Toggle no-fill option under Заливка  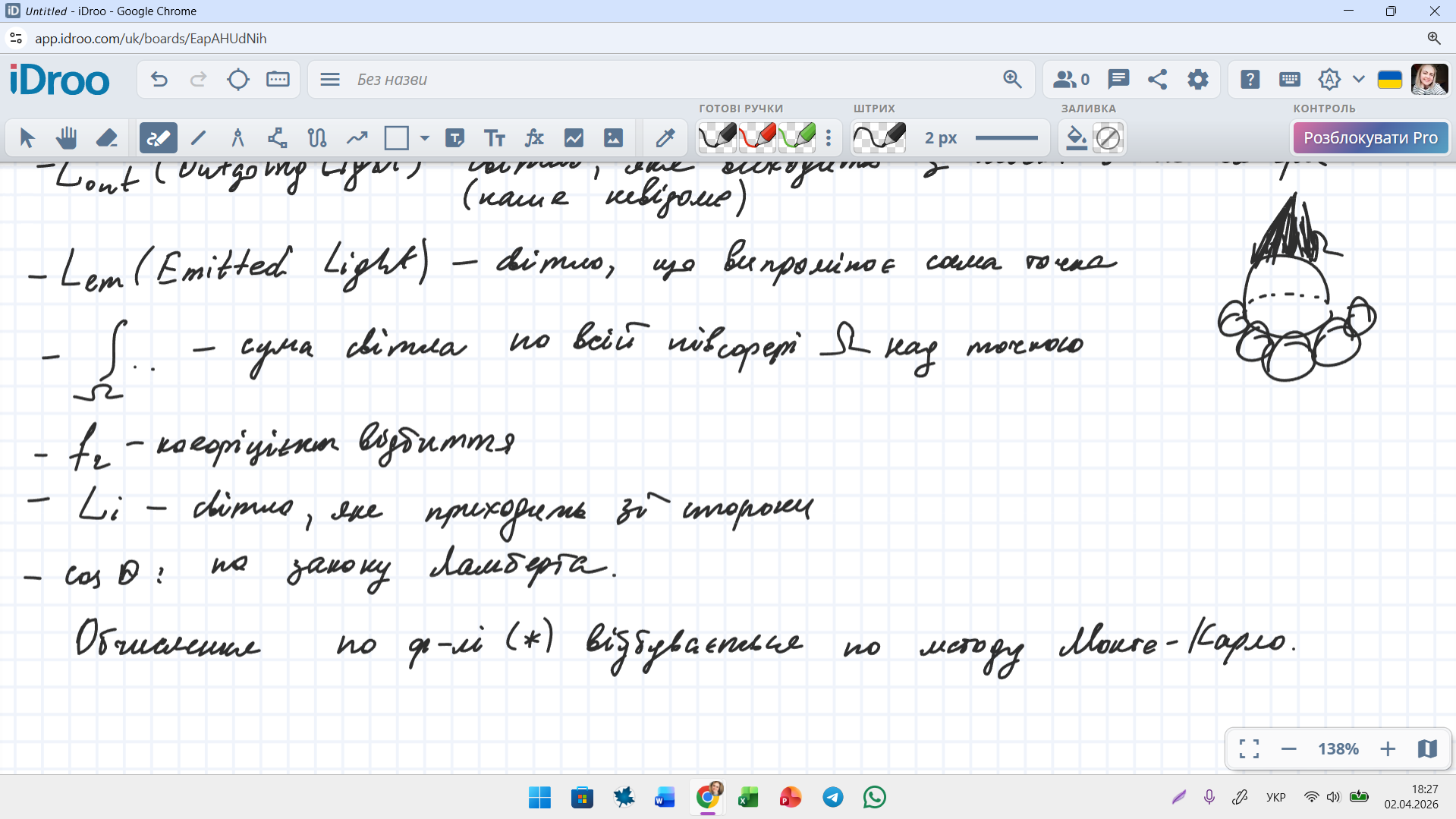tap(1108, 138)
